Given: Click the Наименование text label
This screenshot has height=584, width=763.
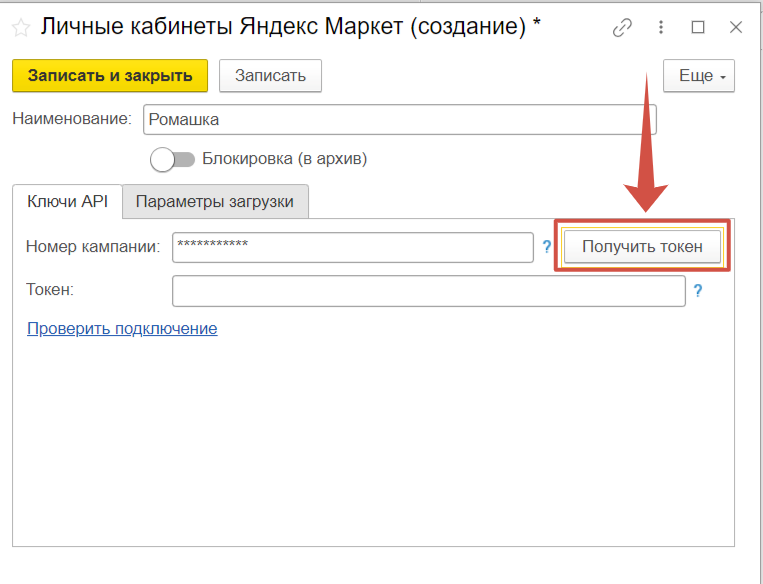Looking at the screenshot, I should (x=71, y=119).
